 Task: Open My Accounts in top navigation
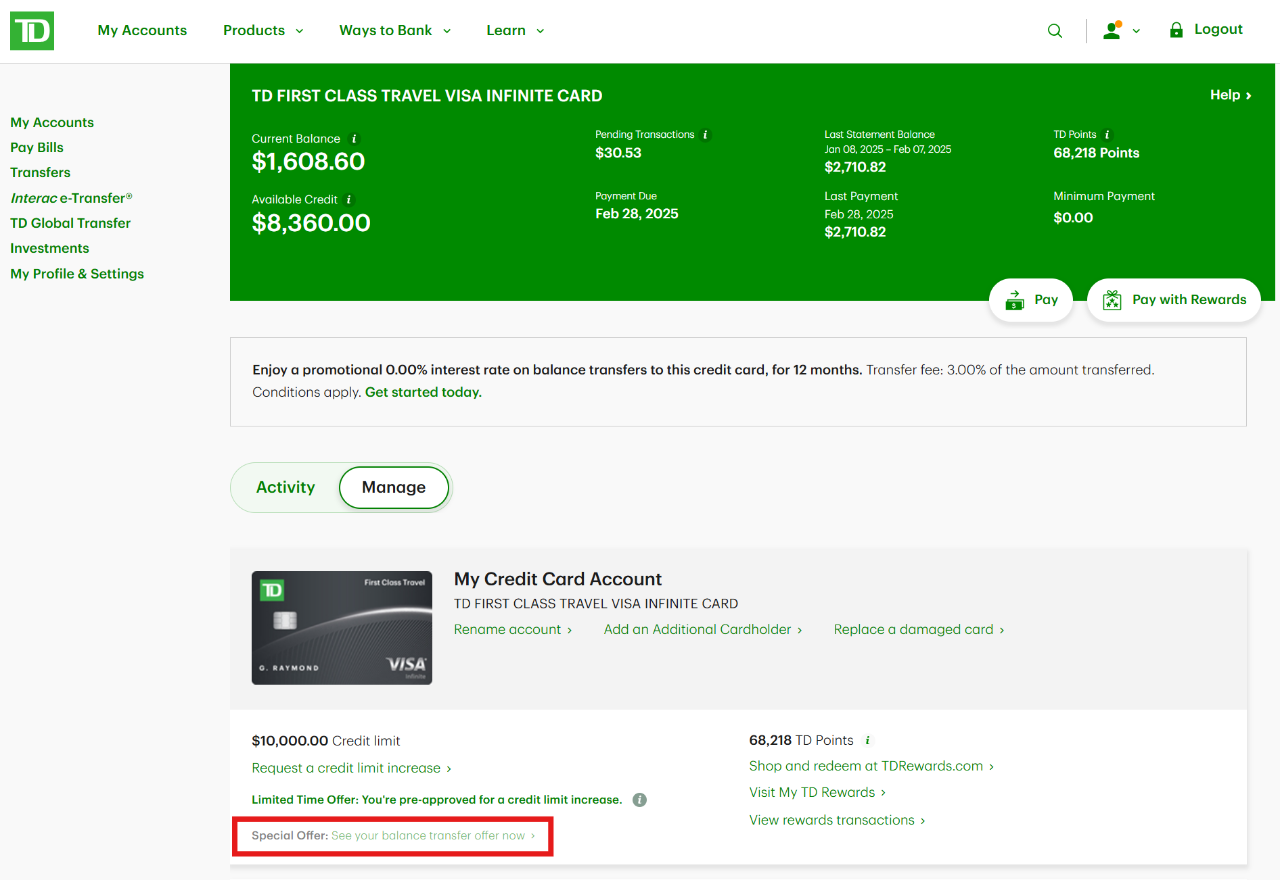click(x=142, y=31)
